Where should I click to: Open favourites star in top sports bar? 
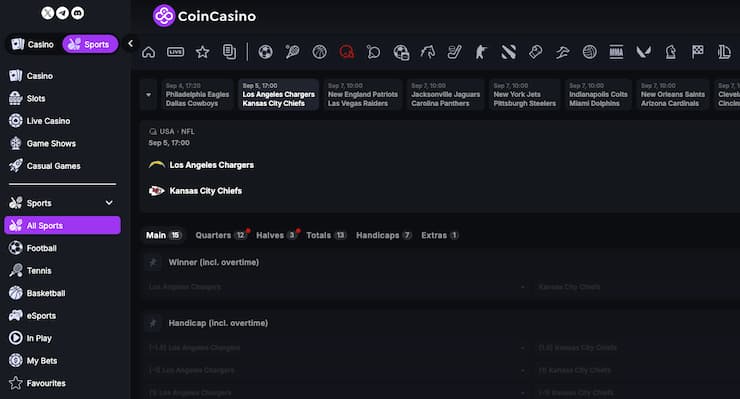202,52
